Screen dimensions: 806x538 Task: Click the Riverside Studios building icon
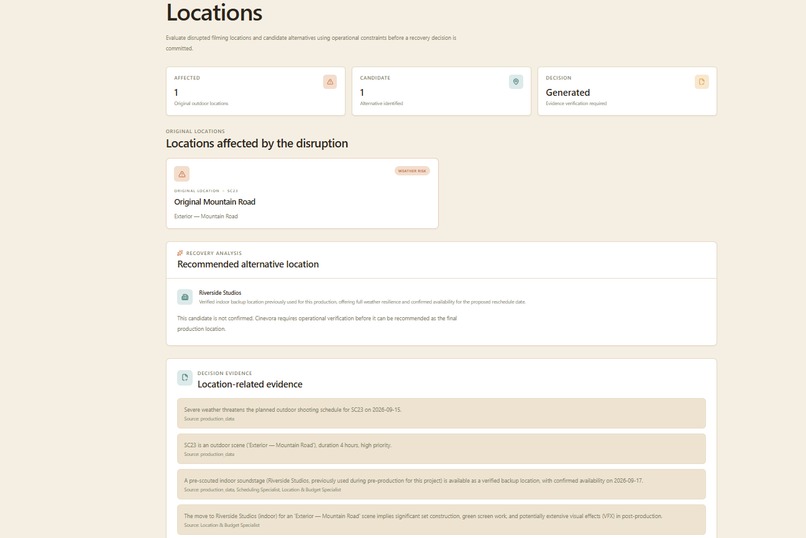(185, 297)
